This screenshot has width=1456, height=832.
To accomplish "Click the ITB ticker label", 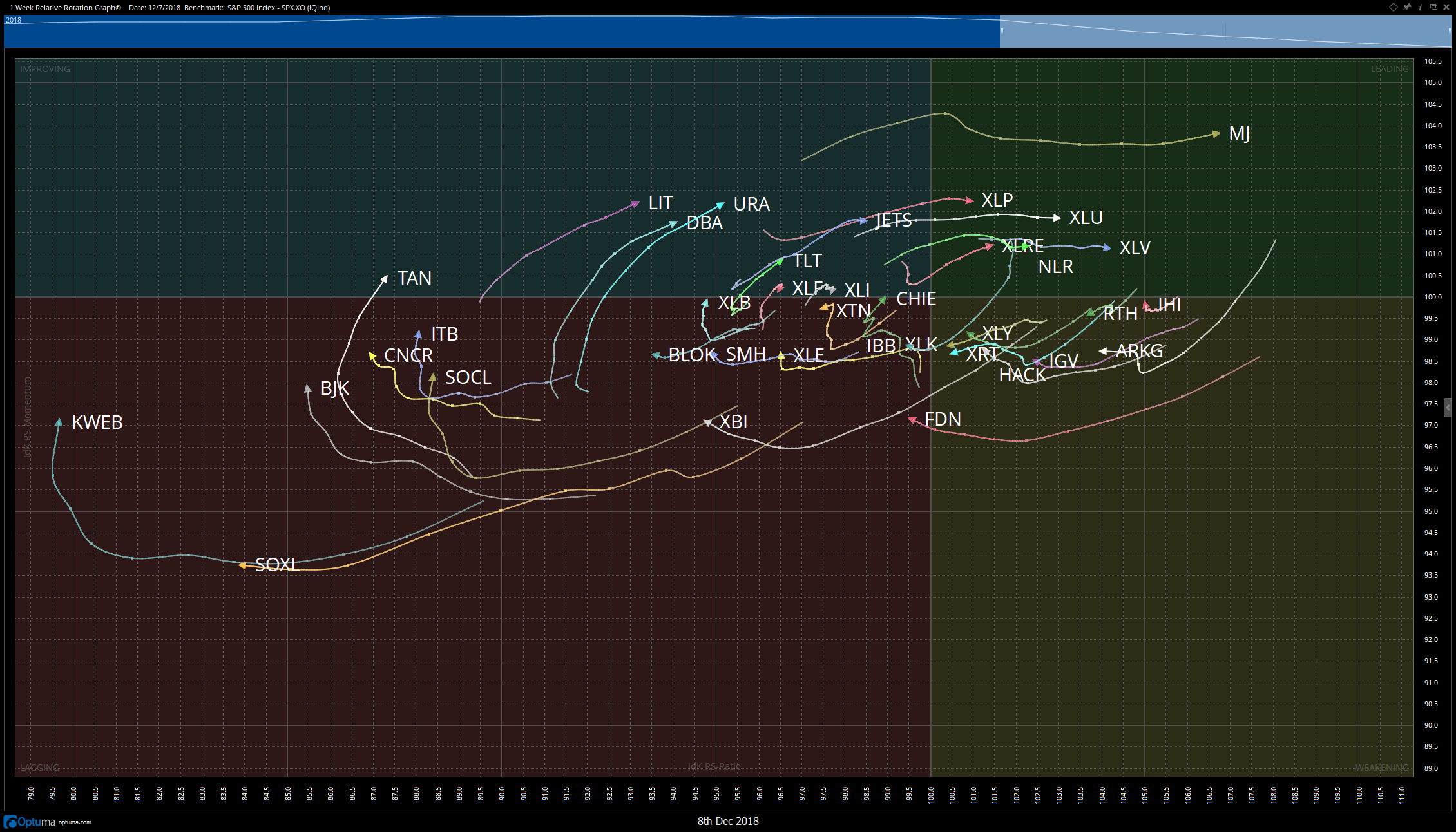I will pos(445,334).
